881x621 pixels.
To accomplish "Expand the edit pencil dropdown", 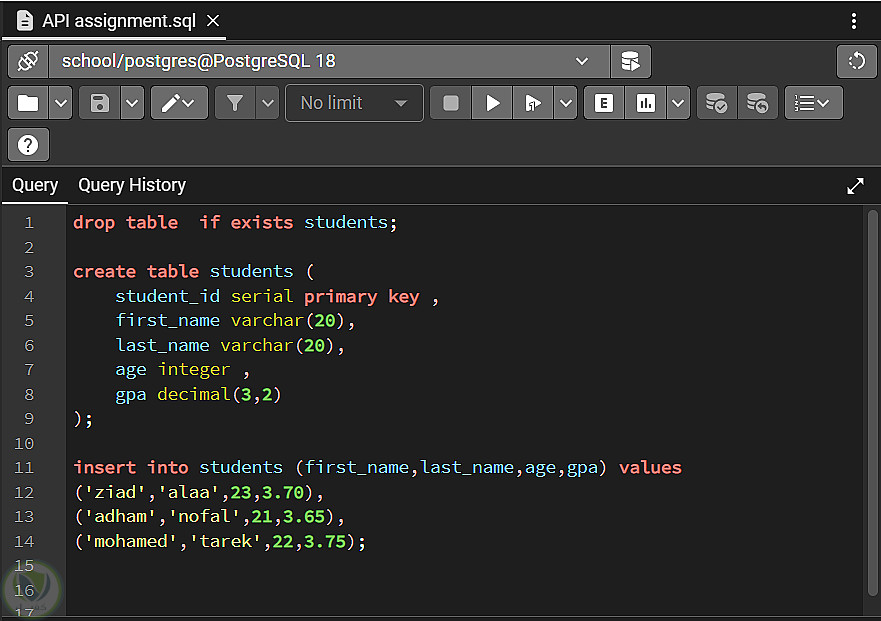I will [x=179, y=103].
